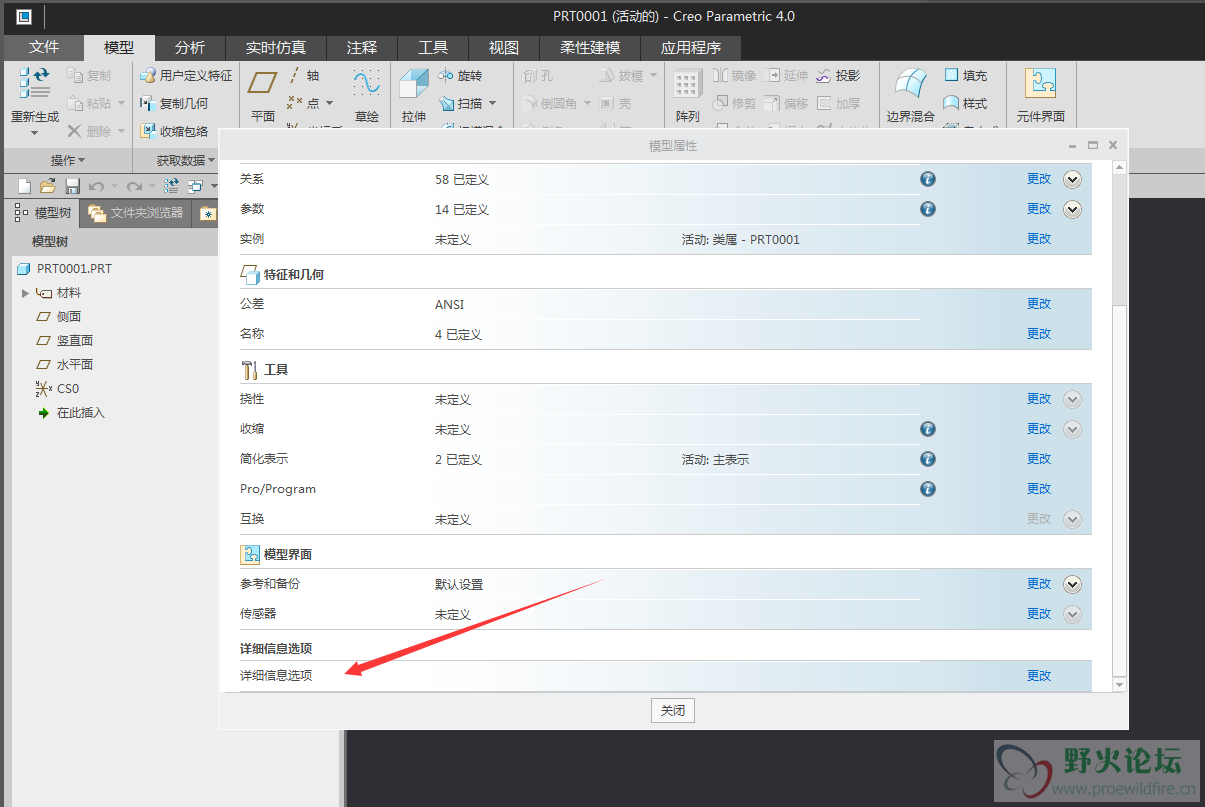The width and height of the screenshot is (1205, 807).
Task: Switch to the 柔性建模 ribbon tab
Action: click(x=590, y=47)
